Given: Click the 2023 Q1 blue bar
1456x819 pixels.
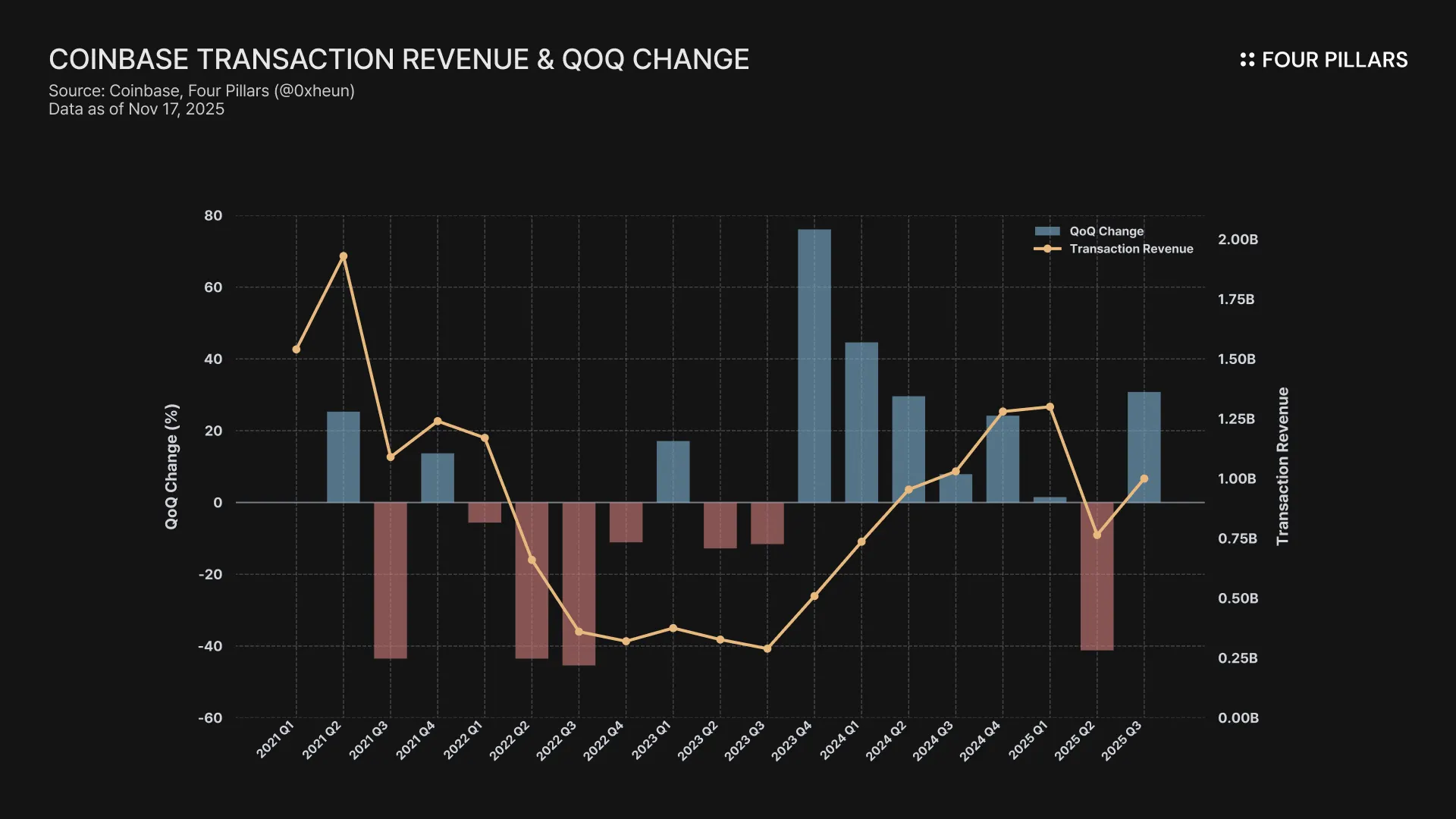Looking at the screenshot, I should [673, 472].
